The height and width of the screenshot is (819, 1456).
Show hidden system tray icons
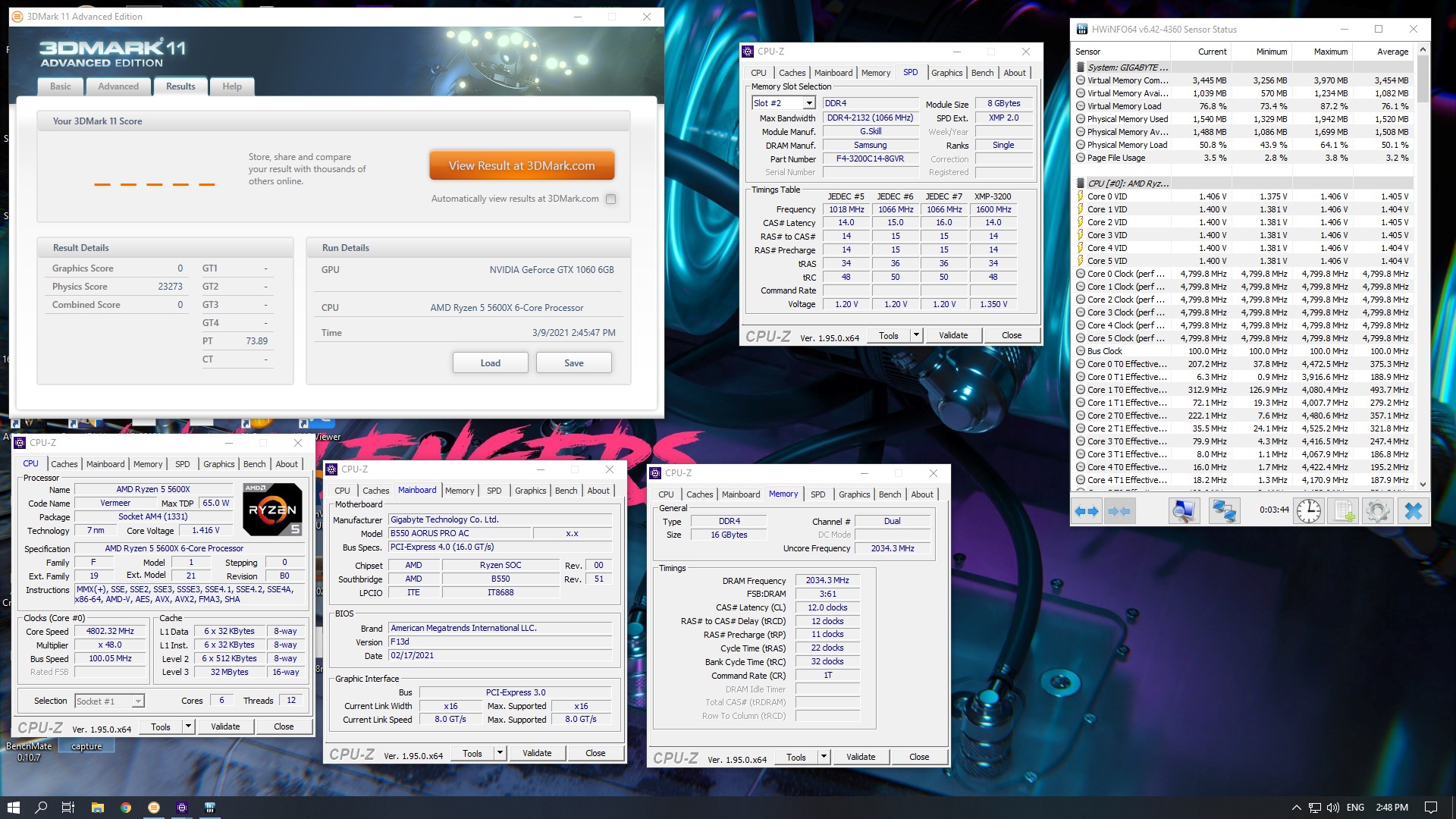coord(1297,807)
